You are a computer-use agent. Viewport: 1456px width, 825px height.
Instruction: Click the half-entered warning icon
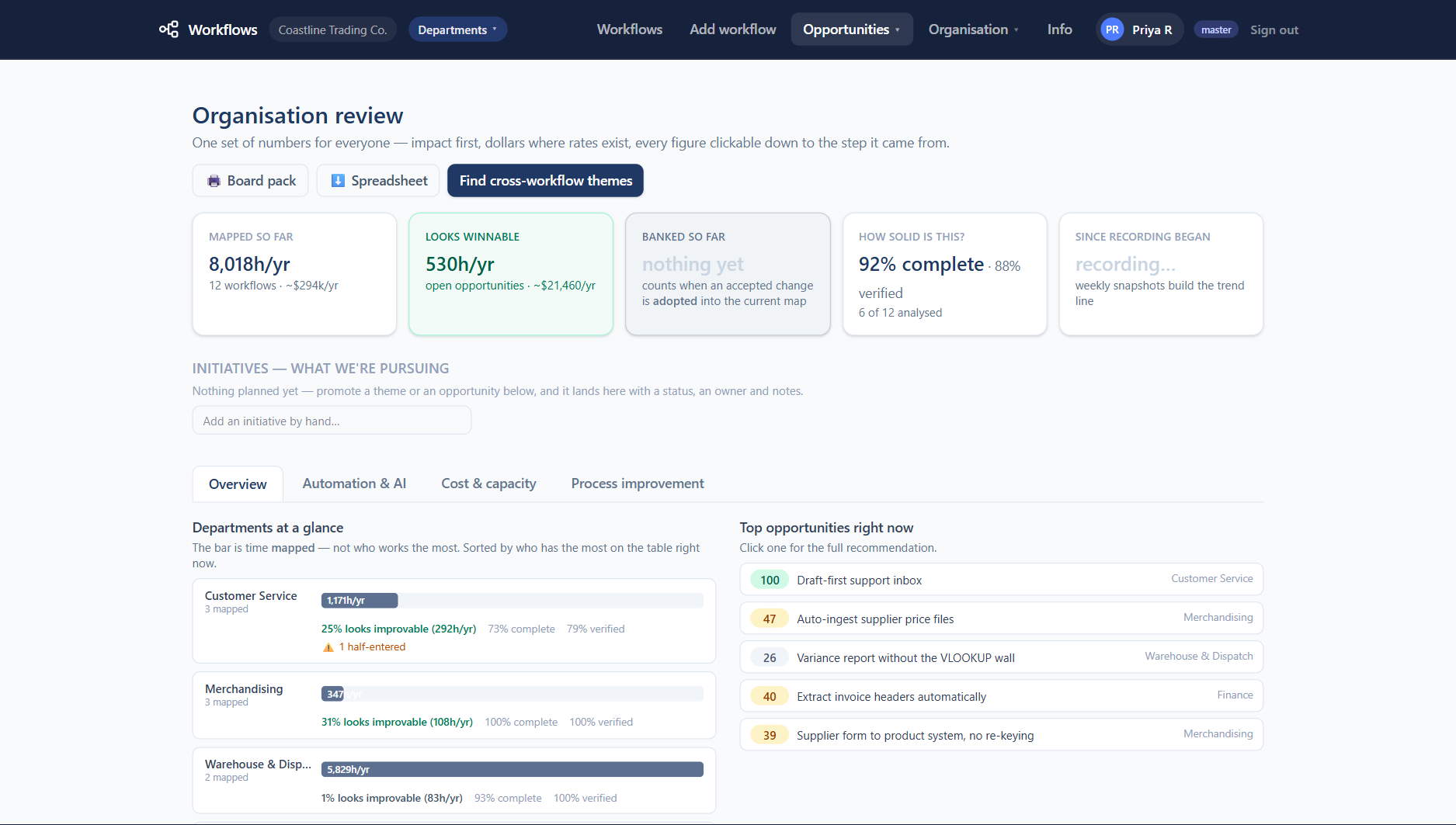328,647
